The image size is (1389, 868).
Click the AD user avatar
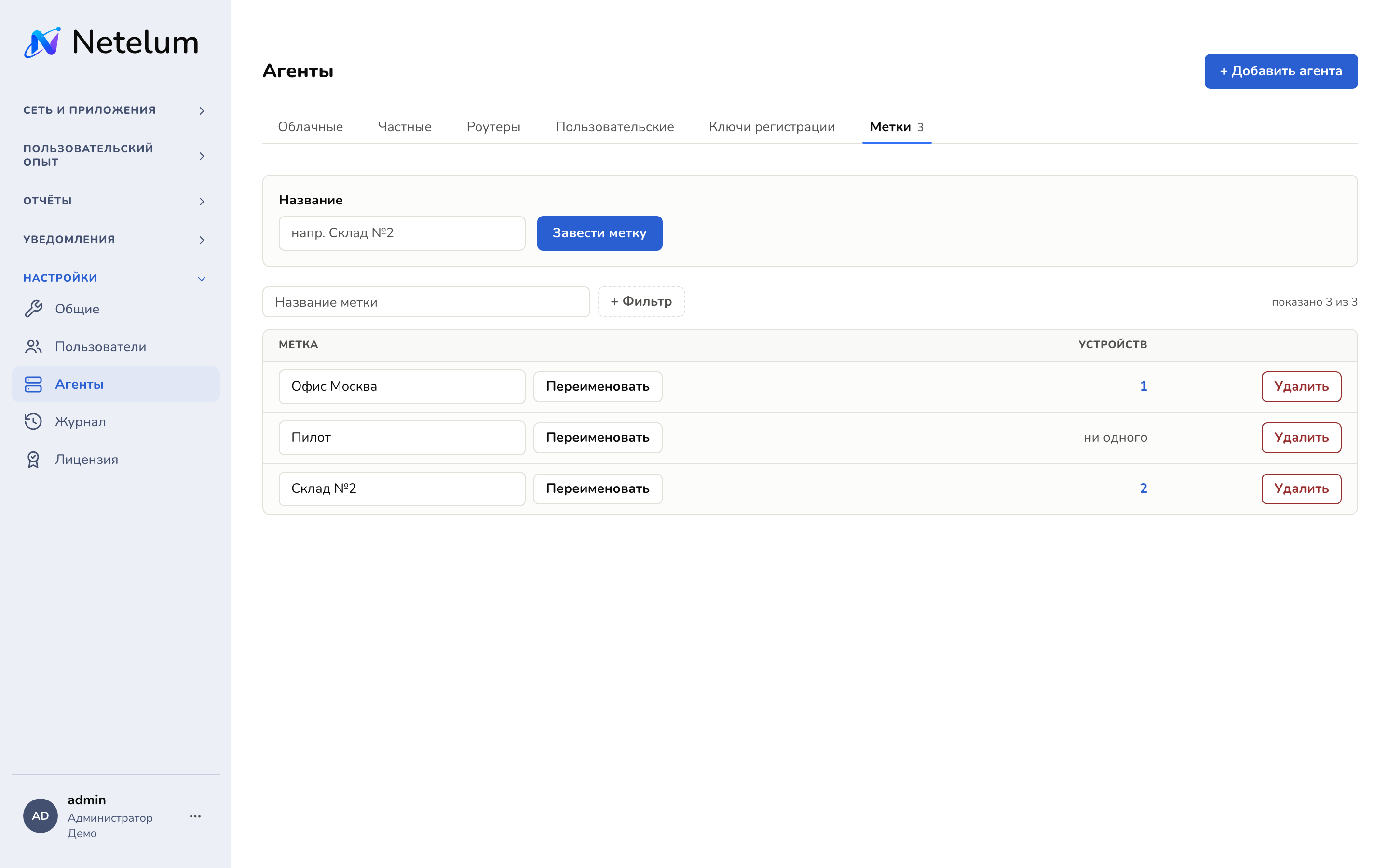(40, 816)
